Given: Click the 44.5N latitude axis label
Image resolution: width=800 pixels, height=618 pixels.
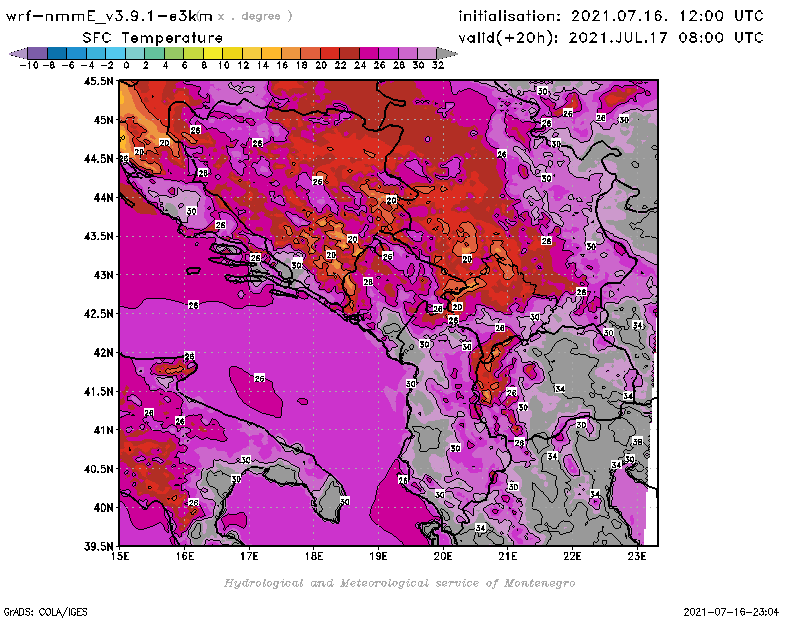Looking at the screenshot, I should pos(98,159).
